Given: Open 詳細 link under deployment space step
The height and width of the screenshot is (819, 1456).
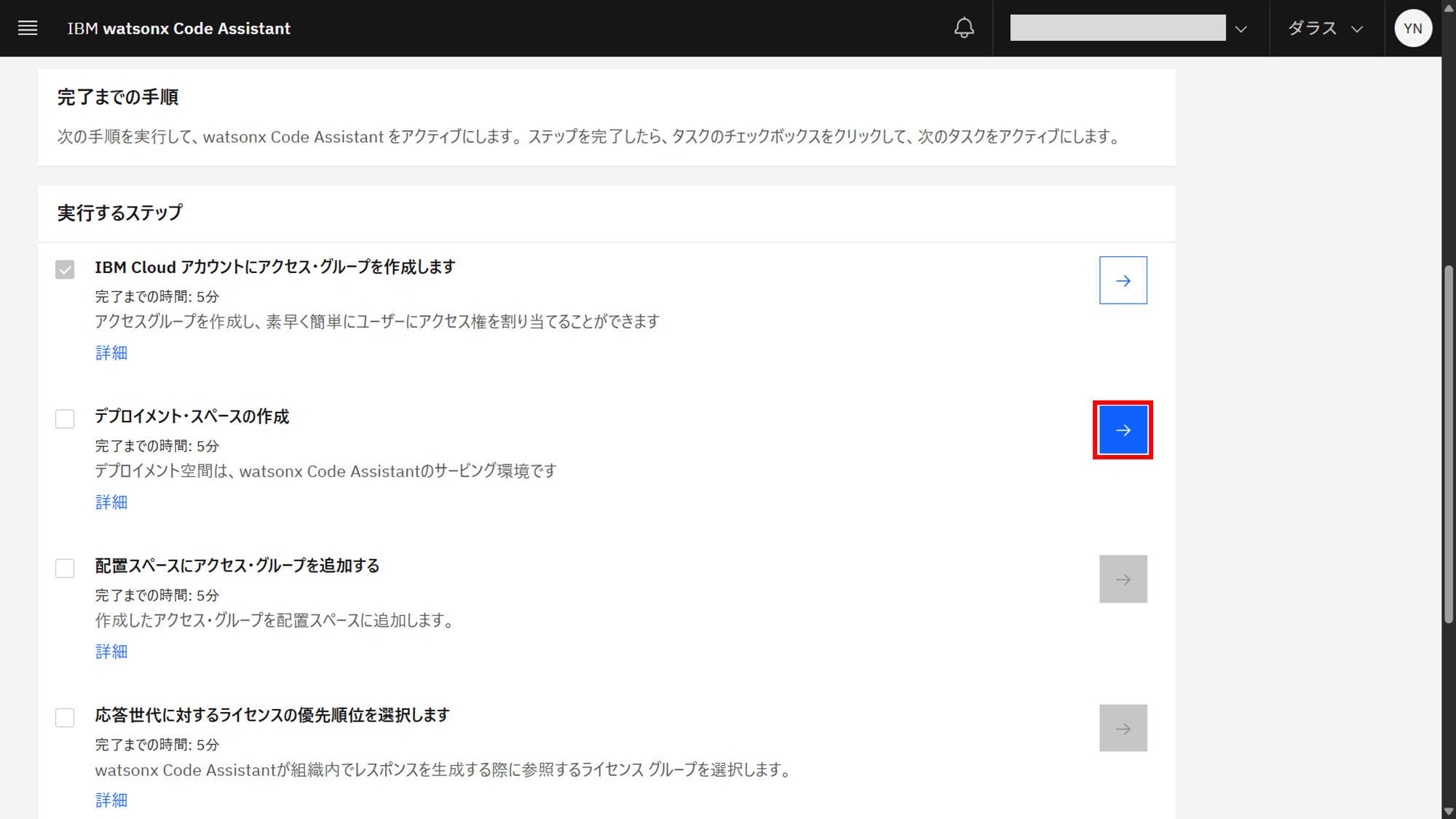Looking at the screenshot, I should tap(111, 502).
